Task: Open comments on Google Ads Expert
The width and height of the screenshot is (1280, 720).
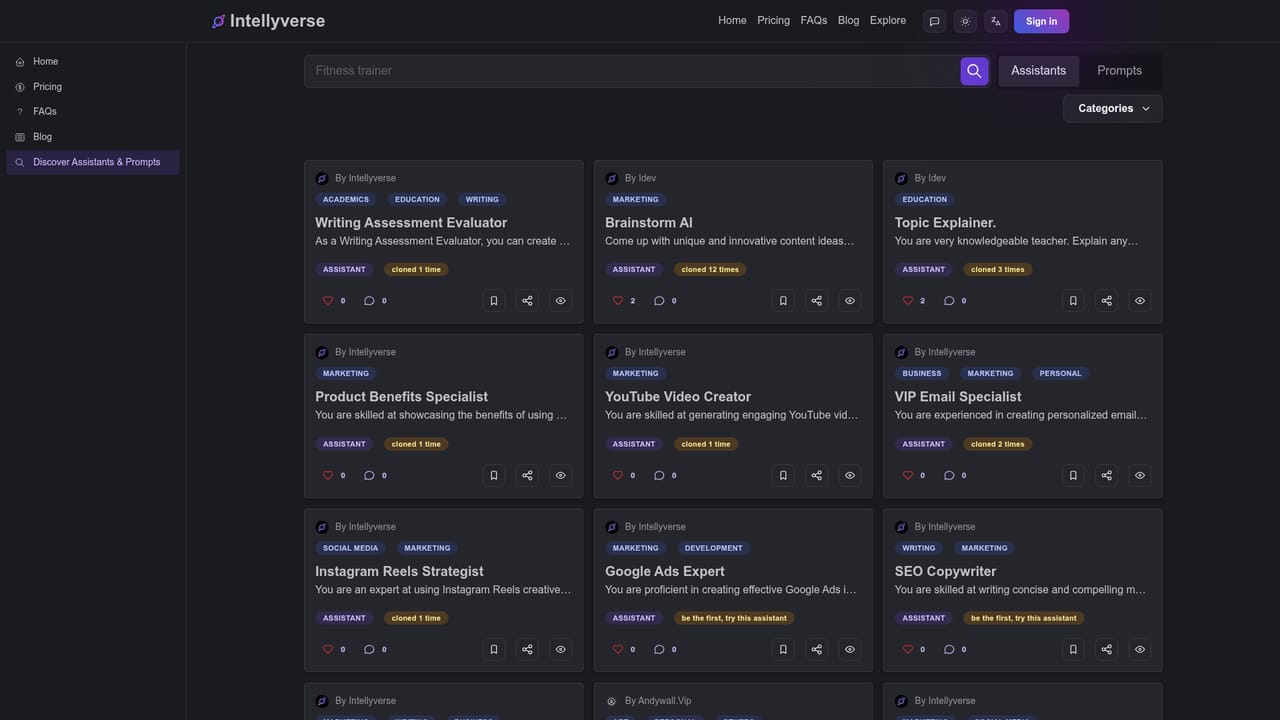Action: tap(659, 649)
